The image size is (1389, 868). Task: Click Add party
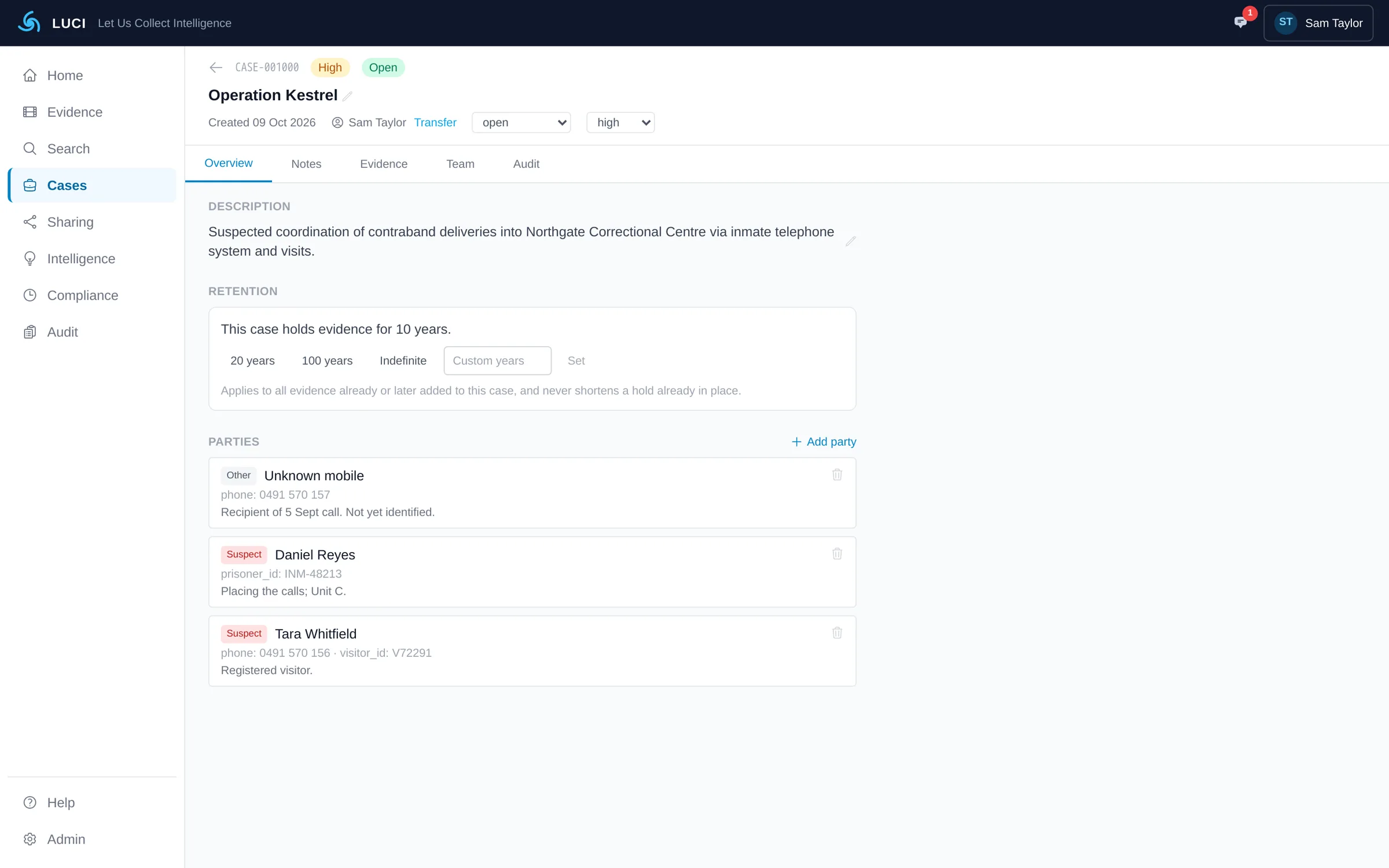824,442
